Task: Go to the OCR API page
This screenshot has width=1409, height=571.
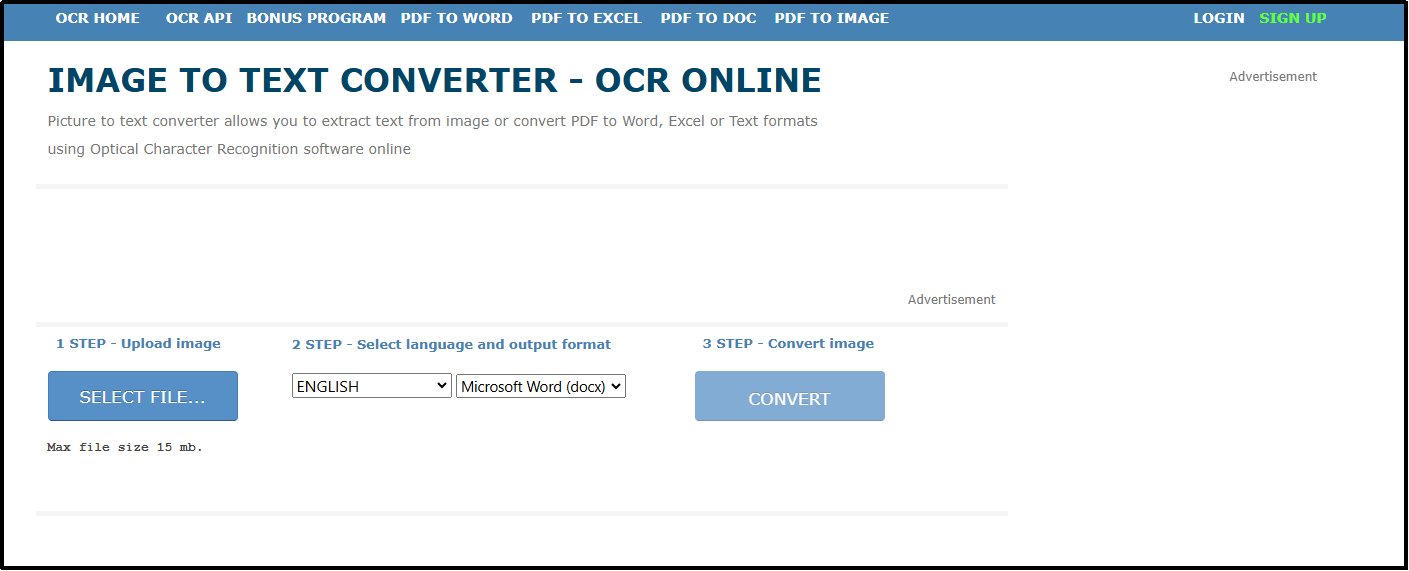Action: point(198,18)
